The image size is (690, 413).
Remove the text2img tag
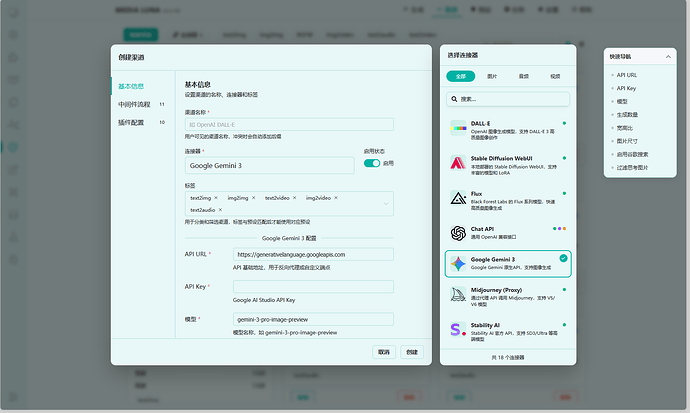pos(216,198)
